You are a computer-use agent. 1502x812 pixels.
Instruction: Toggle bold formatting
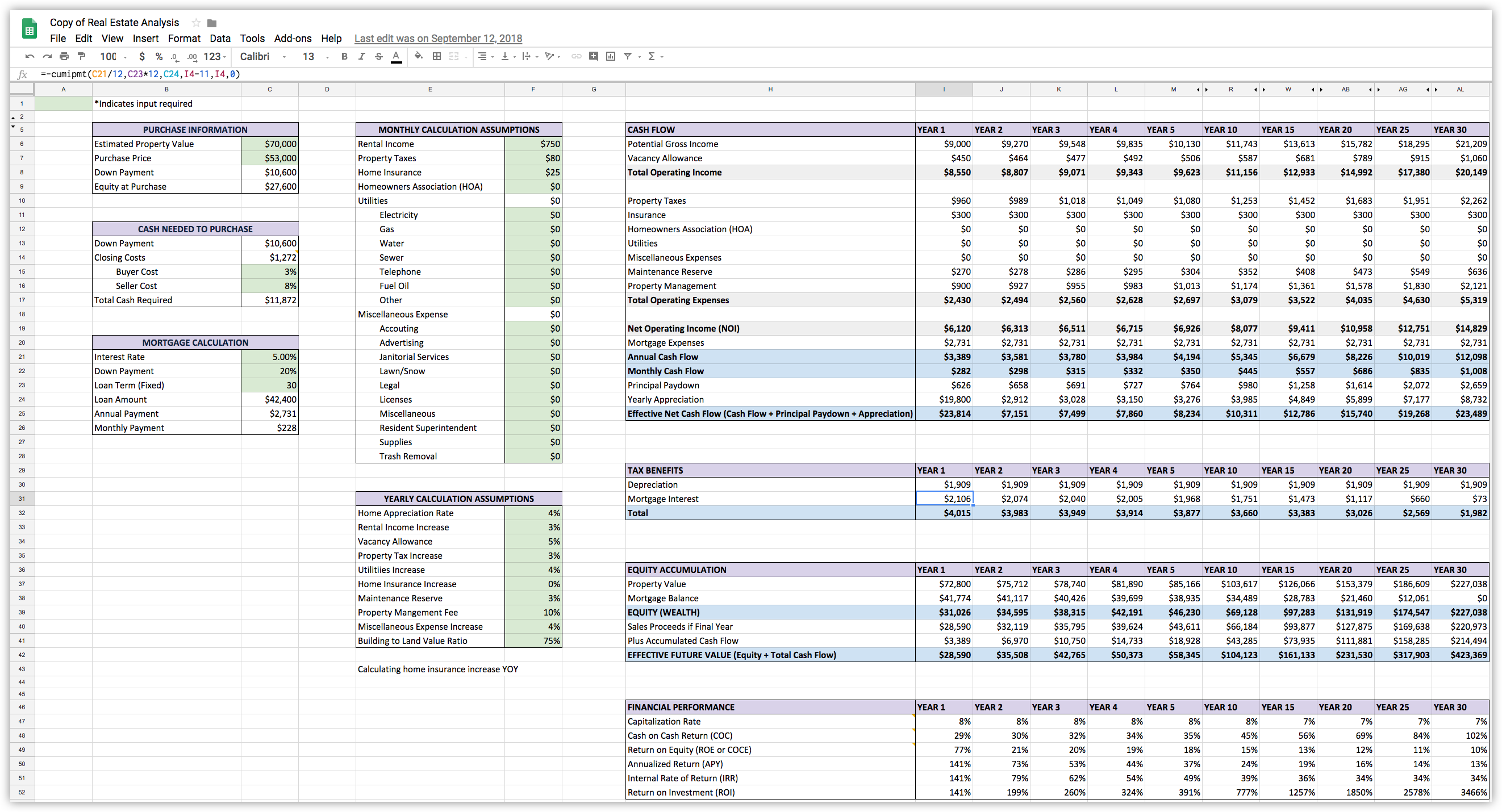(344, 57)
